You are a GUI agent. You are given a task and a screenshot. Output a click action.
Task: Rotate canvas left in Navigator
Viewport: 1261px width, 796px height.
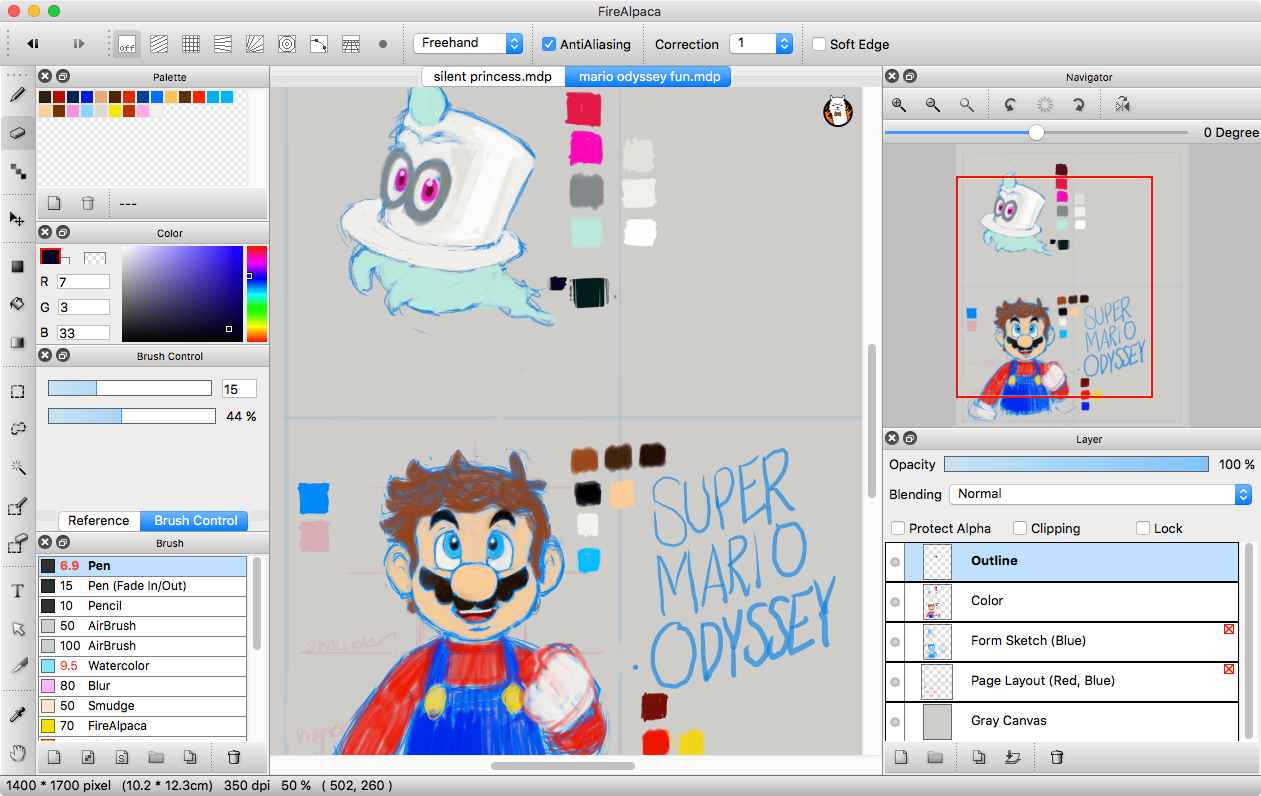[x=1011, y=104]
